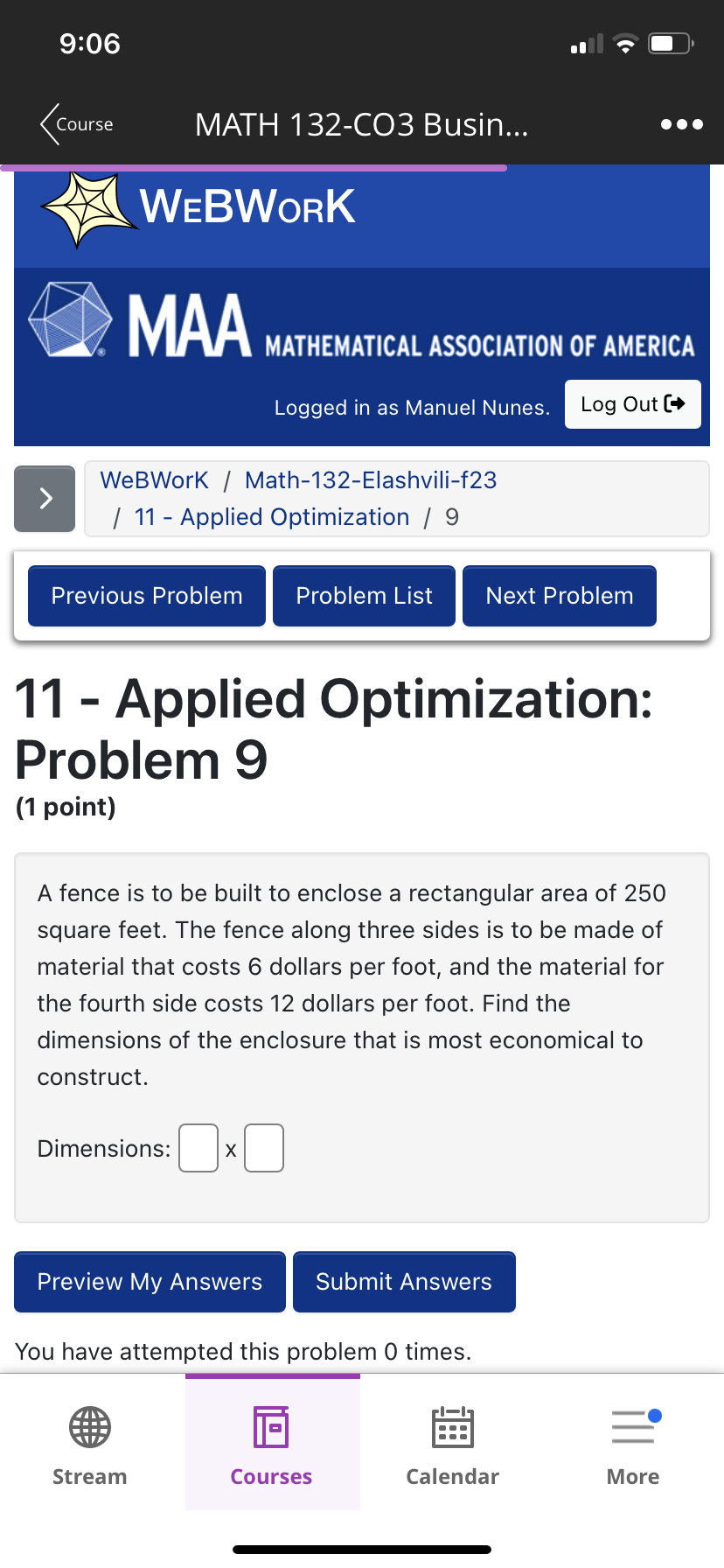This screenshot has width=724, height=1568.
Task: Tap the More icon with notification dot
Action: tap(632, 1426)
